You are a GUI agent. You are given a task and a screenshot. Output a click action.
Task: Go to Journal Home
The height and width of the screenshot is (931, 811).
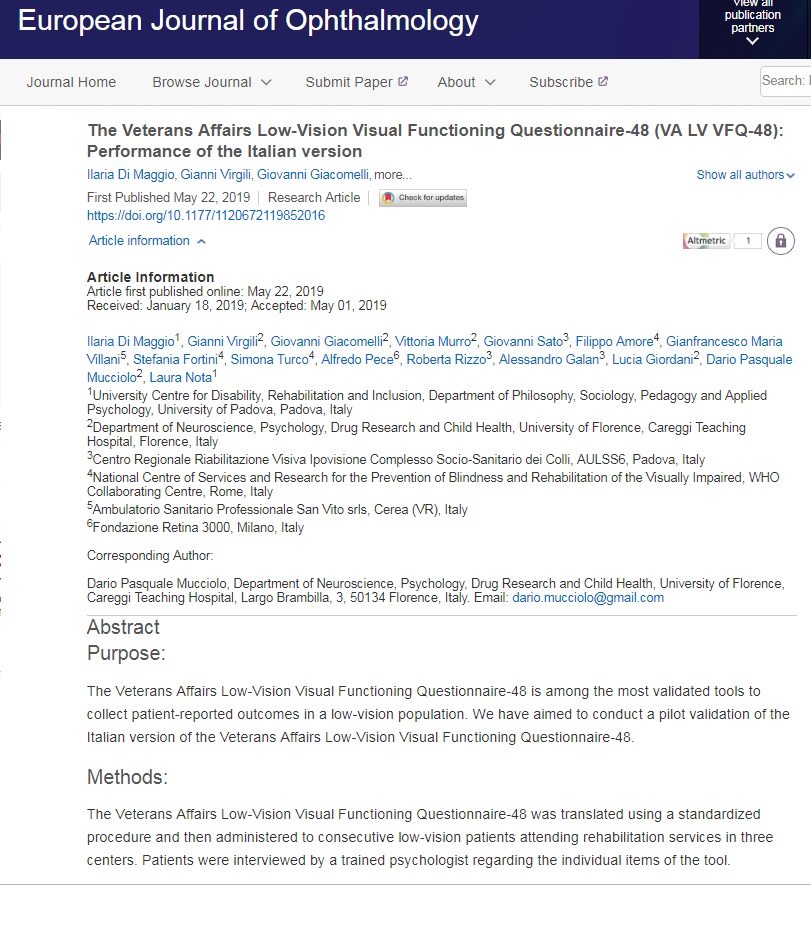pos(71,82)
